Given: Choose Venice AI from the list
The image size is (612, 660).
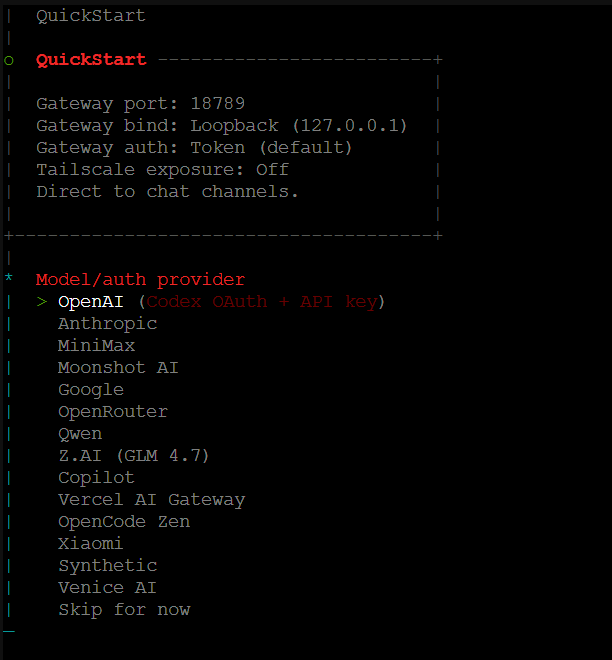Looking at the screenshot, I should [107, 588].
